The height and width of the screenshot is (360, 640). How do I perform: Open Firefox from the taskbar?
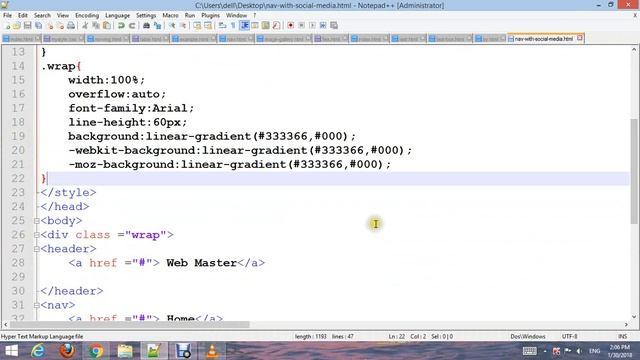tap(67, 351)
